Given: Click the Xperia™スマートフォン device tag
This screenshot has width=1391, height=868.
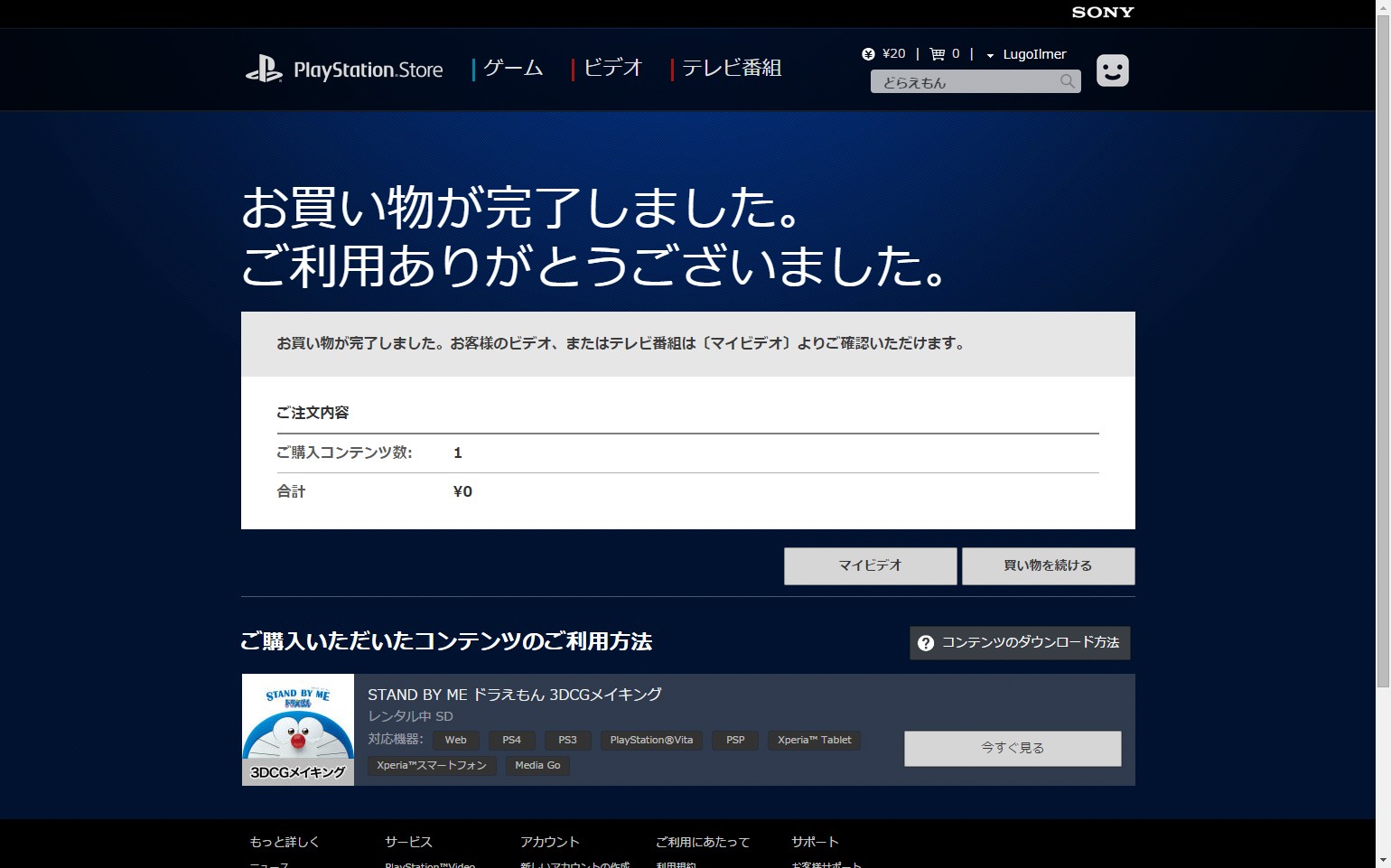Looking at the screenshot, I should 432,765.
